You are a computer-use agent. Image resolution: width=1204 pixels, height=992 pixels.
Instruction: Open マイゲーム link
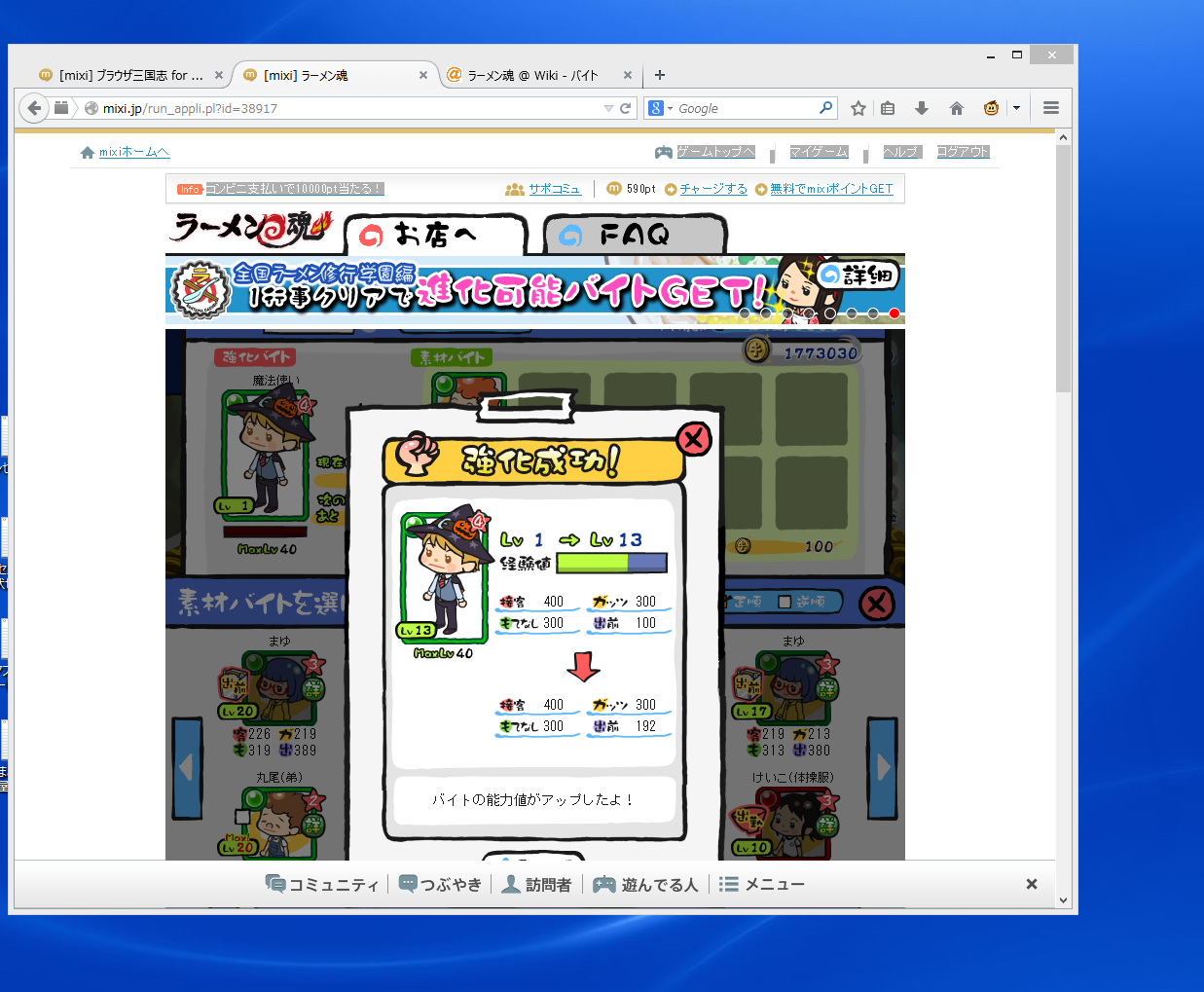(819, 152)
